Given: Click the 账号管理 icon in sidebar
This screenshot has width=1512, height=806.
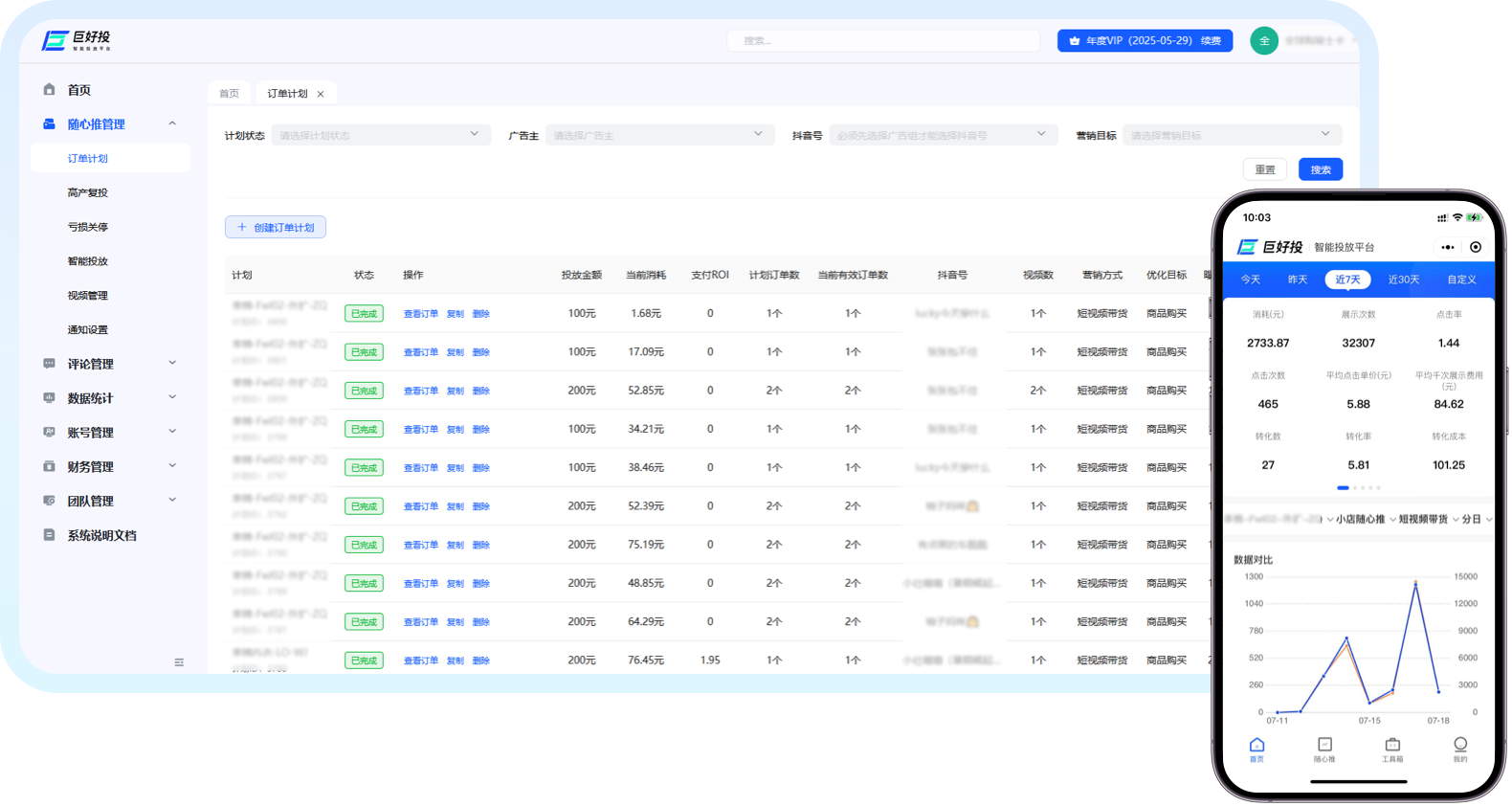Looking at the screenshot, I should [x=49, y=432].
